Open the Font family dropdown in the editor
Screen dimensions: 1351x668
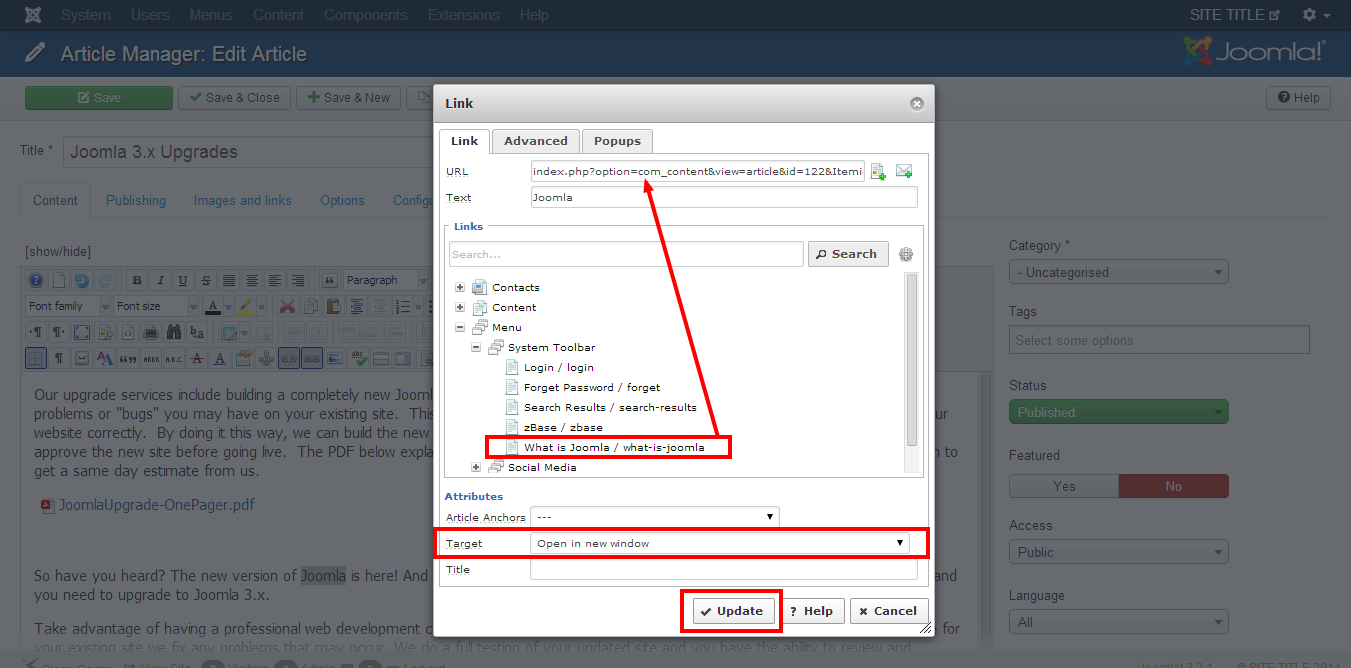(x=68, y=306)
